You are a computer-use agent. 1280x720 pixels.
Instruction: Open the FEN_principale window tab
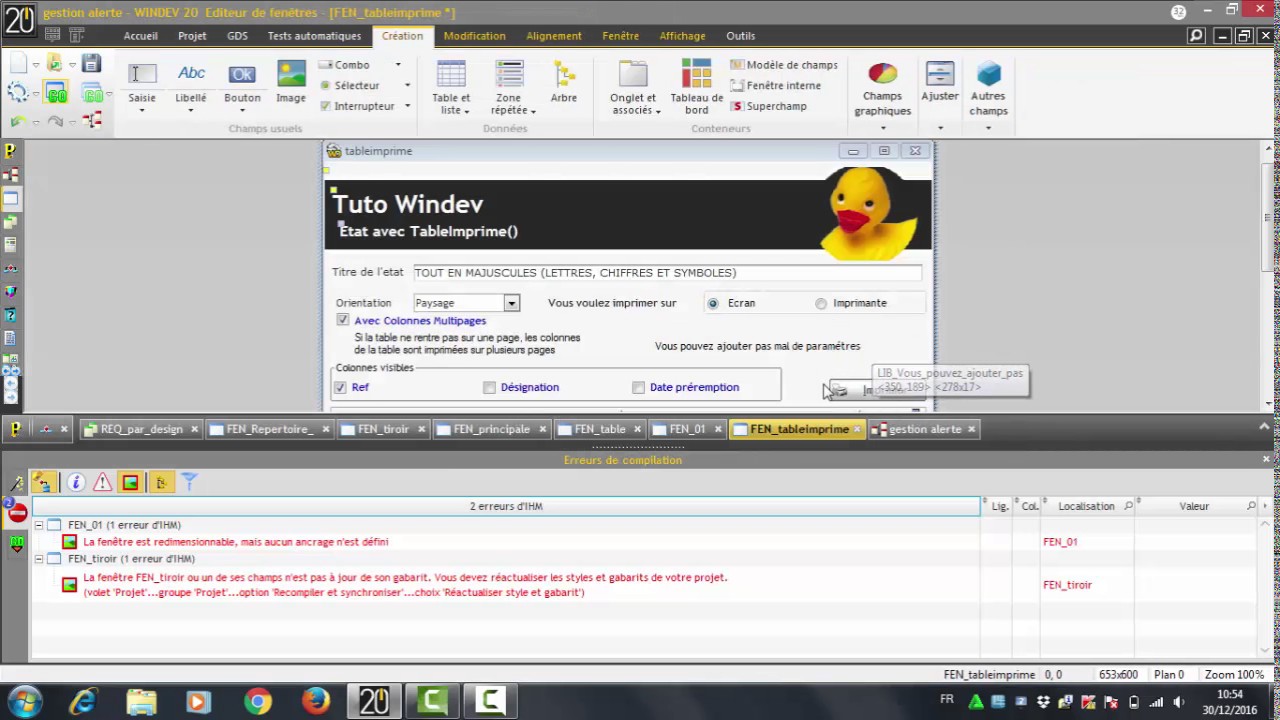coord(491,429)
